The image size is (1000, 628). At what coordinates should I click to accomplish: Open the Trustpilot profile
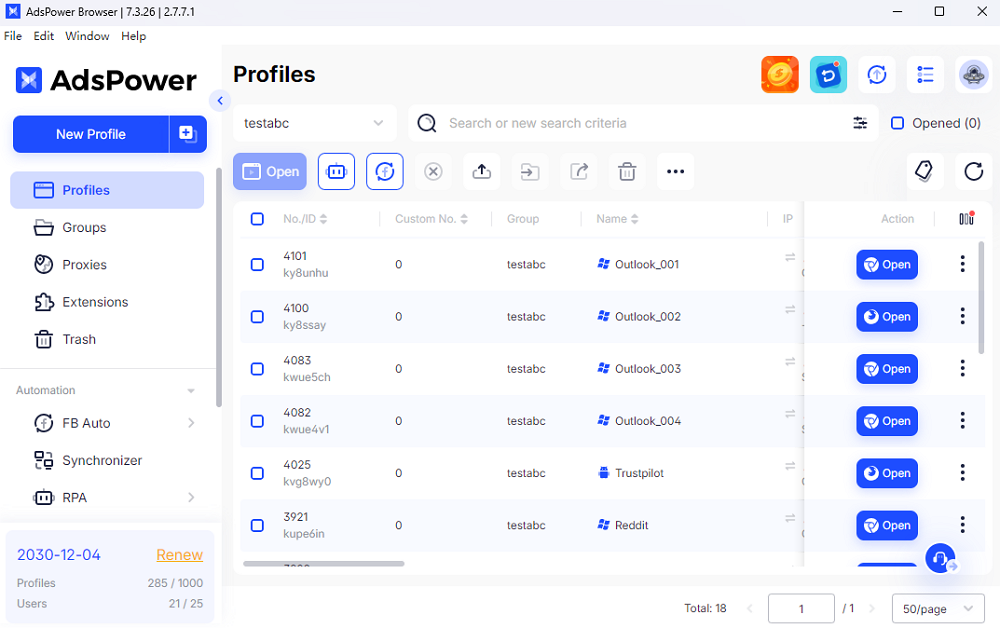coord(886,472)
